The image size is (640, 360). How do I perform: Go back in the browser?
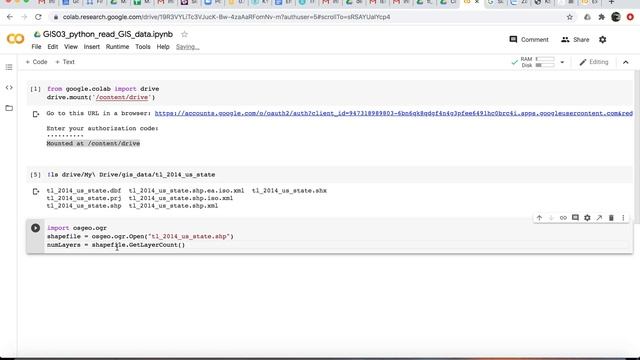10,17
